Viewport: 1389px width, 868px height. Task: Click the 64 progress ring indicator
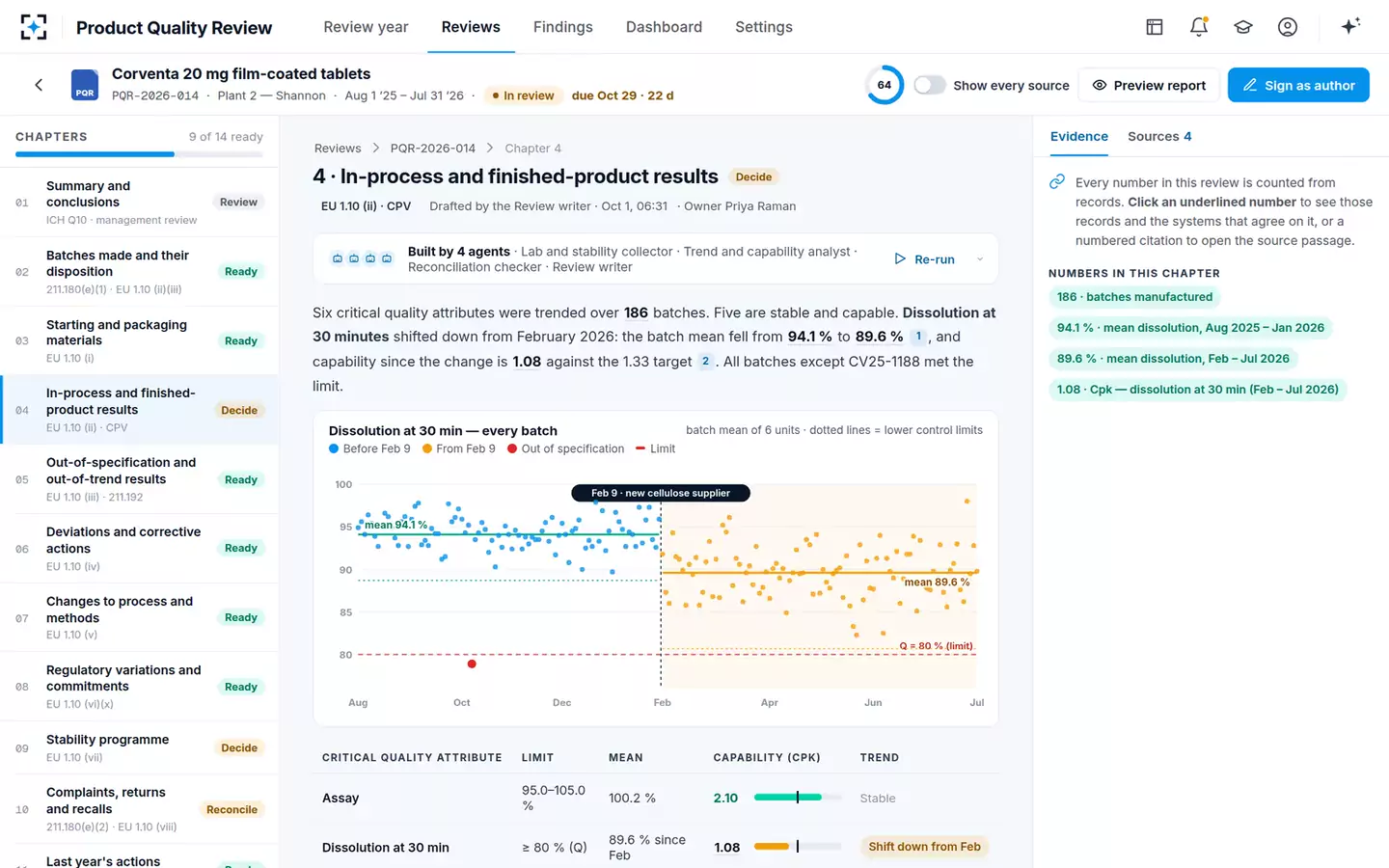885,85
